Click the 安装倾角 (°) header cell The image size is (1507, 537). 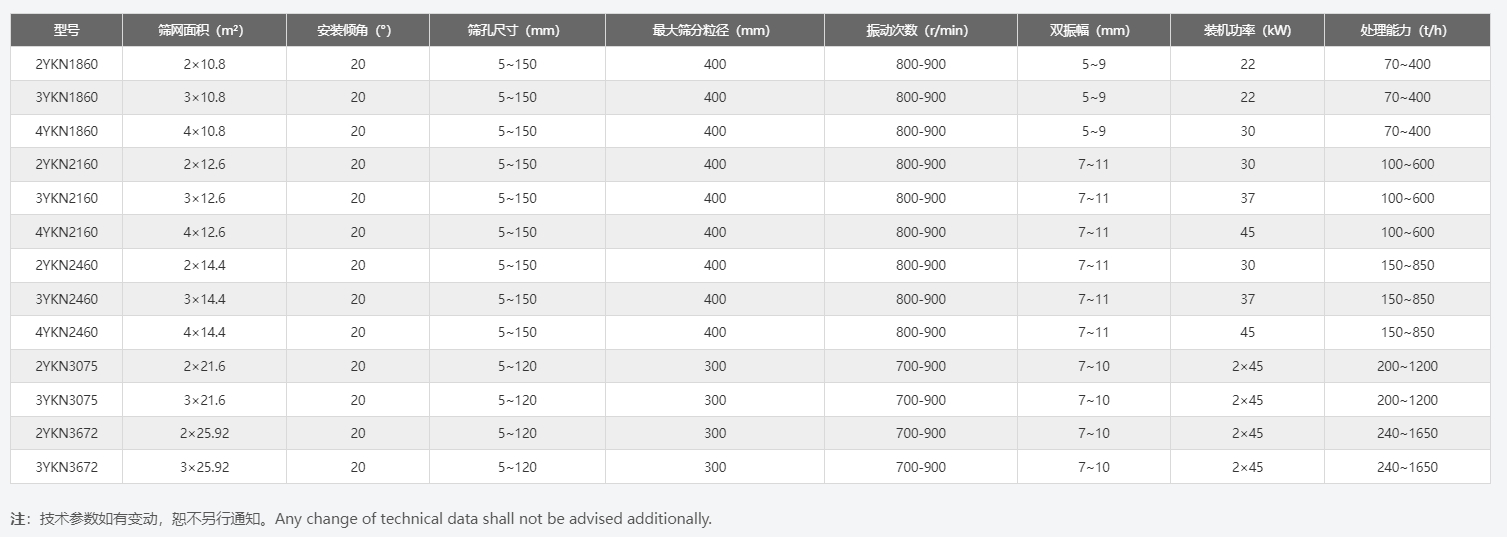coord(358,30)
